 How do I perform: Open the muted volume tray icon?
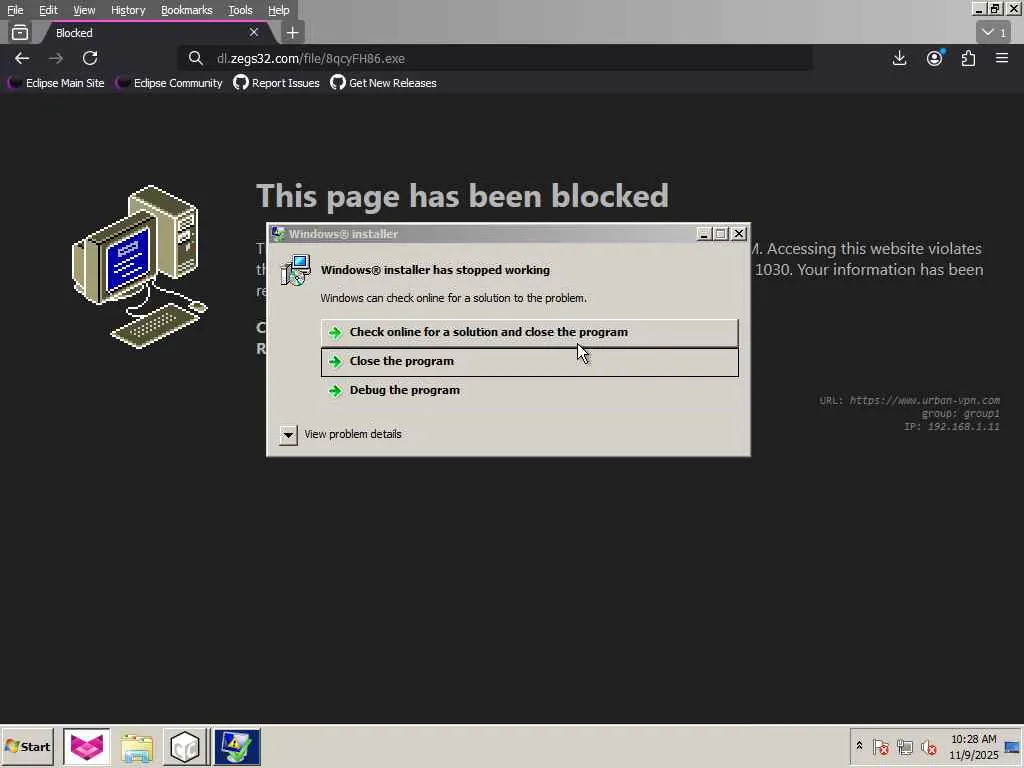pos(928,746)
